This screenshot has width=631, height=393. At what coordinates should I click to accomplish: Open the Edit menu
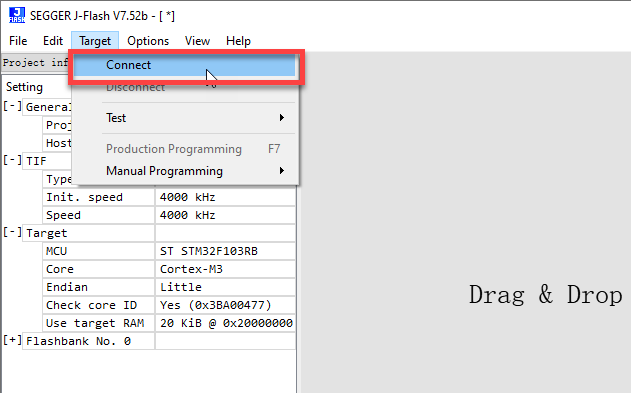tap(53, 41)
